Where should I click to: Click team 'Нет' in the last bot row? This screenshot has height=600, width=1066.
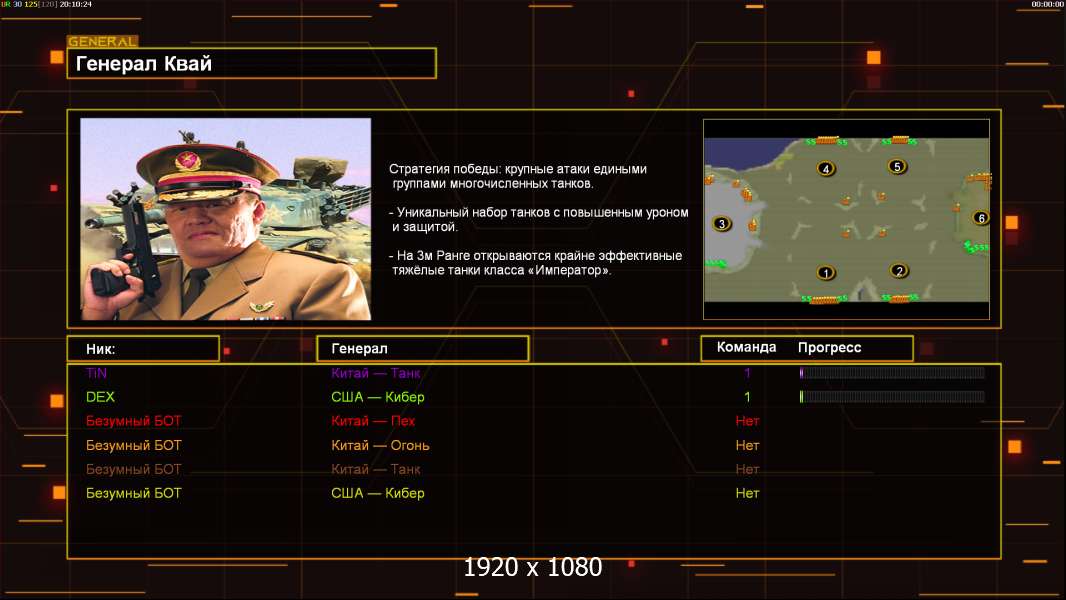tap(747, 493)
